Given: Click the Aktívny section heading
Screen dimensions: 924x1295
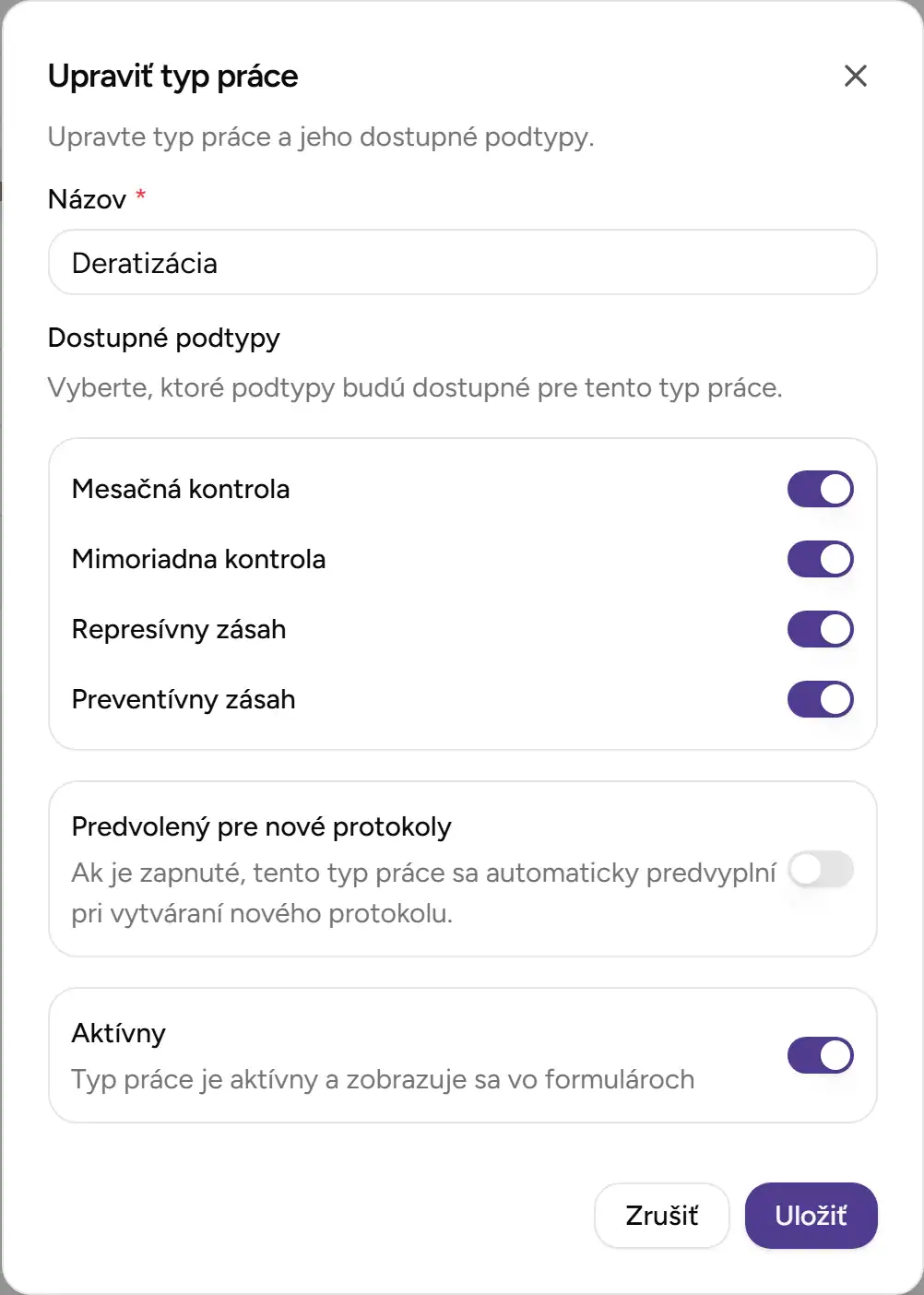Looking at the screenshot, I should pos(118,1032).
